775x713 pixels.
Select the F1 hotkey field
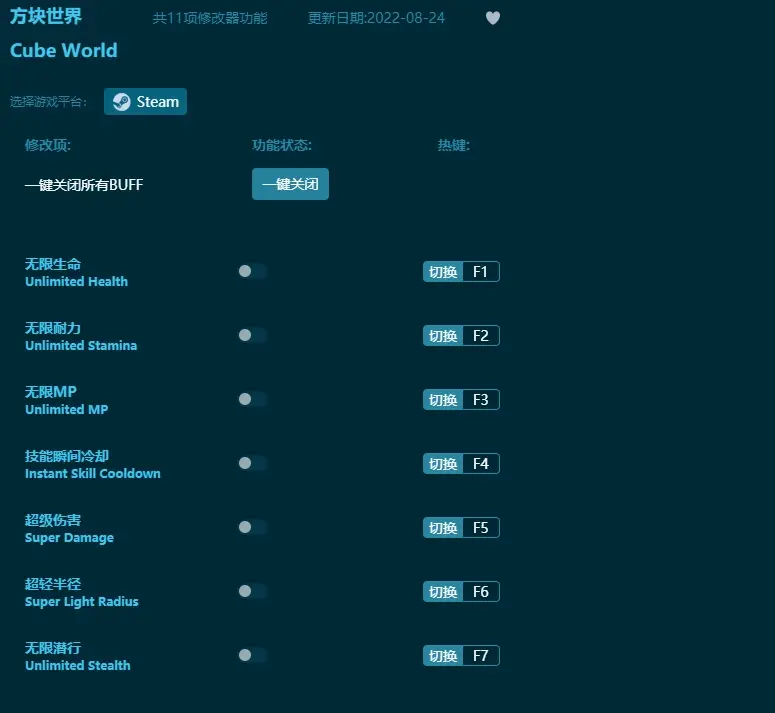pyautogui.click(x=481, y=271)
